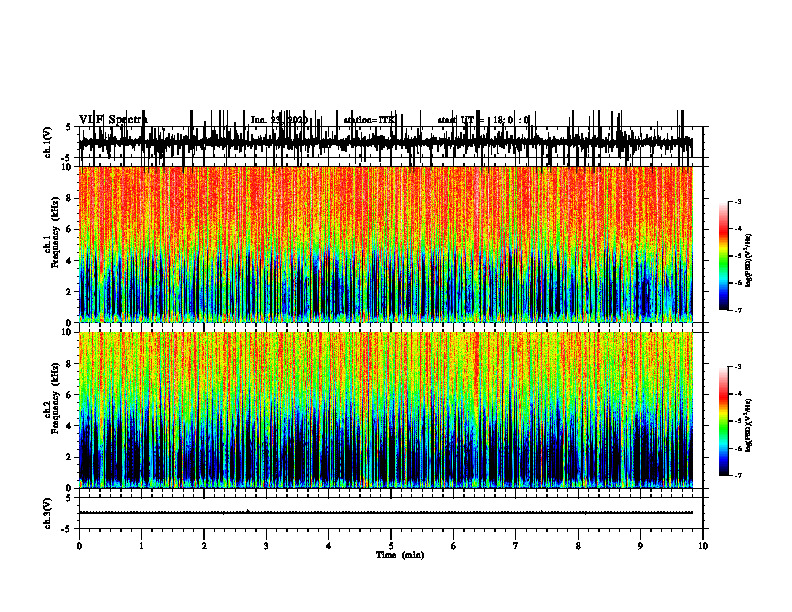Click the '2' tick on the time axis

click(204, 546)
